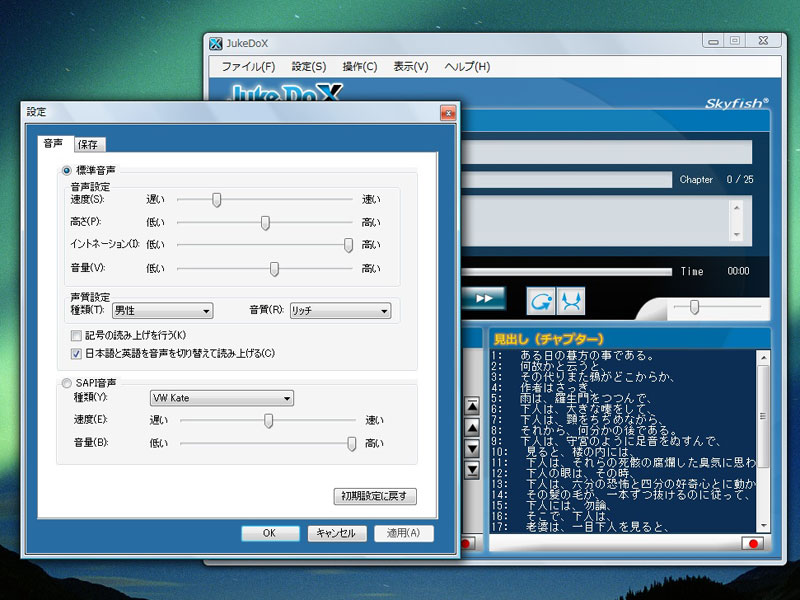The width and height of the screenshot is (800, 600).
Task: Open the 音質(R) dropdown showing リッチ
Action: click(x=340, y=310)
